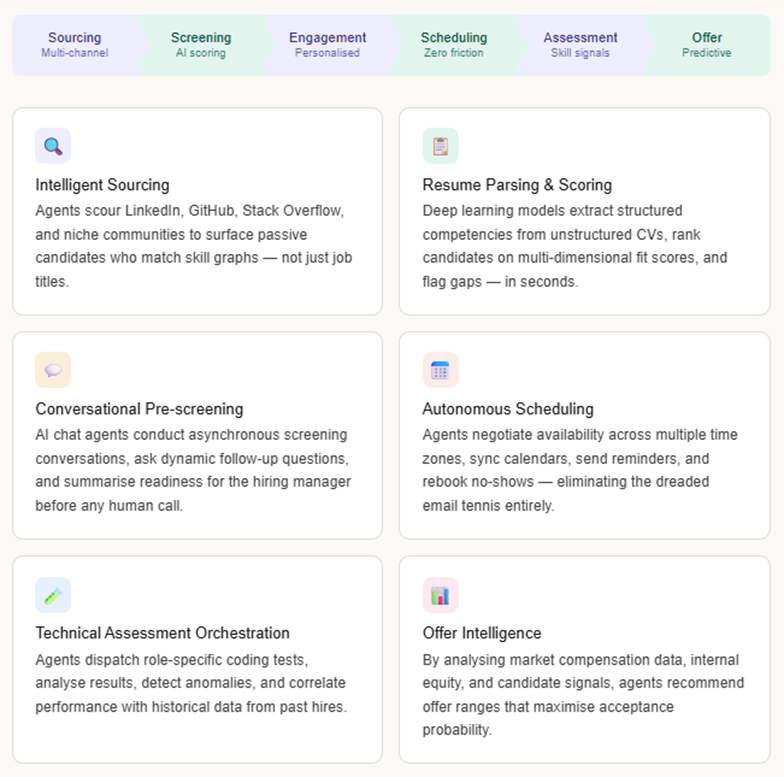Switch to the Assessment pipeline stage
The height and width of the screenshot is (777, 784).
tap(580, 44)
